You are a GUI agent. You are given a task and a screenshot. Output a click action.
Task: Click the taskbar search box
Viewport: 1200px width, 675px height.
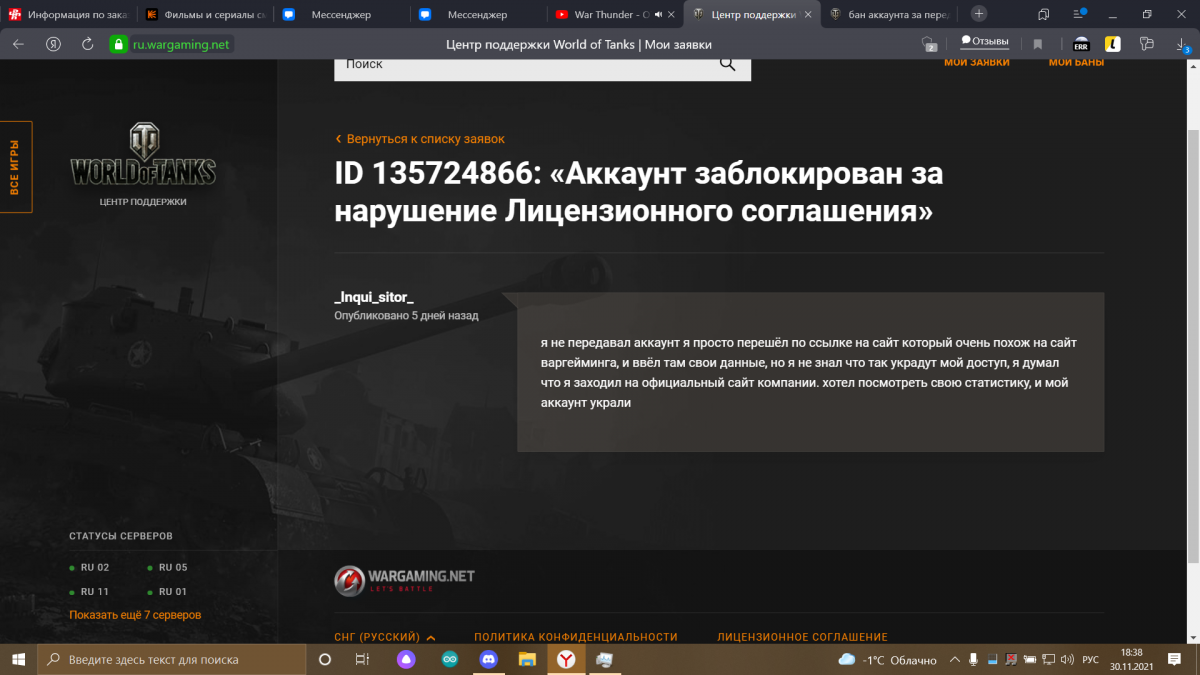click(x=172, y=660)
